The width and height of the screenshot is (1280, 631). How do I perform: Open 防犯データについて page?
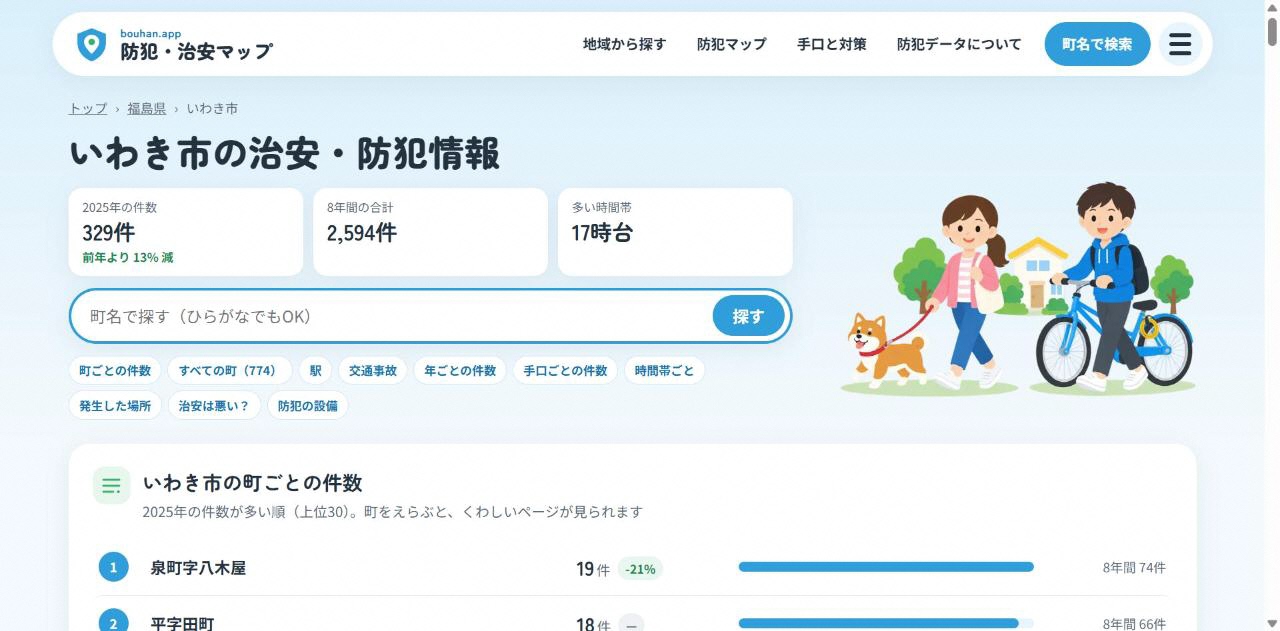(x=959, y=44)
